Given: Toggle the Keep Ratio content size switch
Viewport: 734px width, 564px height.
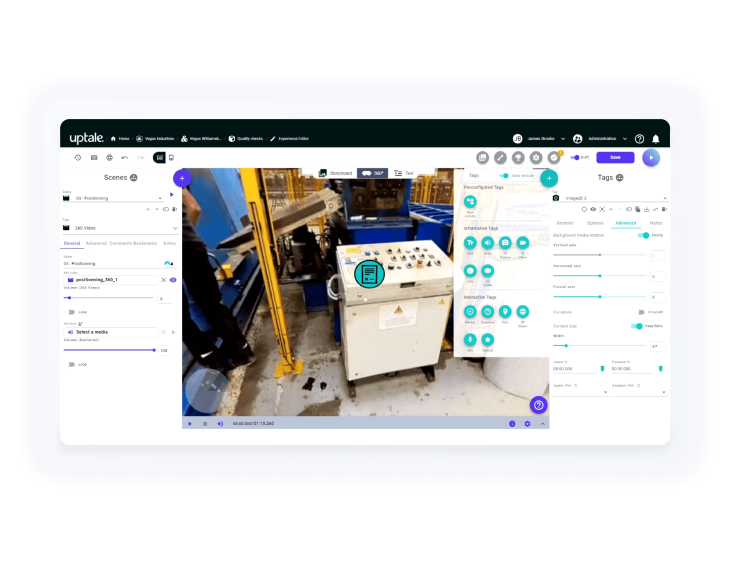Looking at the screenshot, I should tap(637, 326).
